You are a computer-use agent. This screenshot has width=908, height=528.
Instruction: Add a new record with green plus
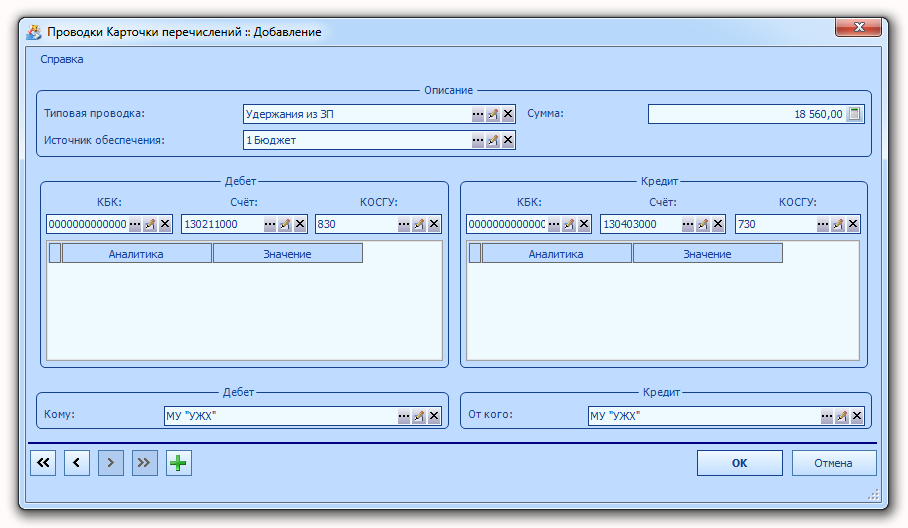(x=178, y=463)
